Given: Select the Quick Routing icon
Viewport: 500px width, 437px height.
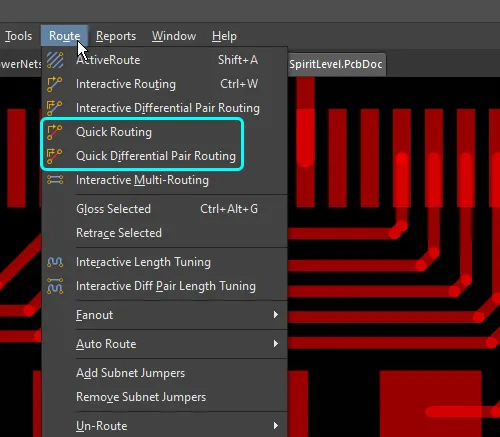Looking at the screenshot, I should coord(55,132).
